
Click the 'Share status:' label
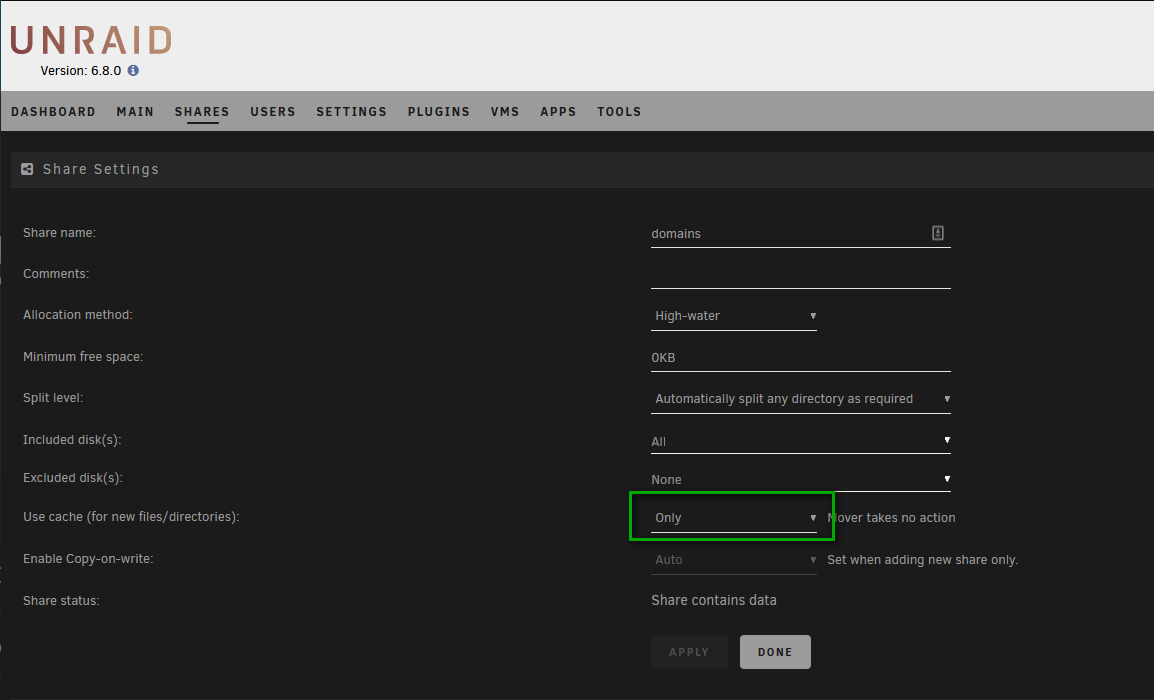point(61,601)
